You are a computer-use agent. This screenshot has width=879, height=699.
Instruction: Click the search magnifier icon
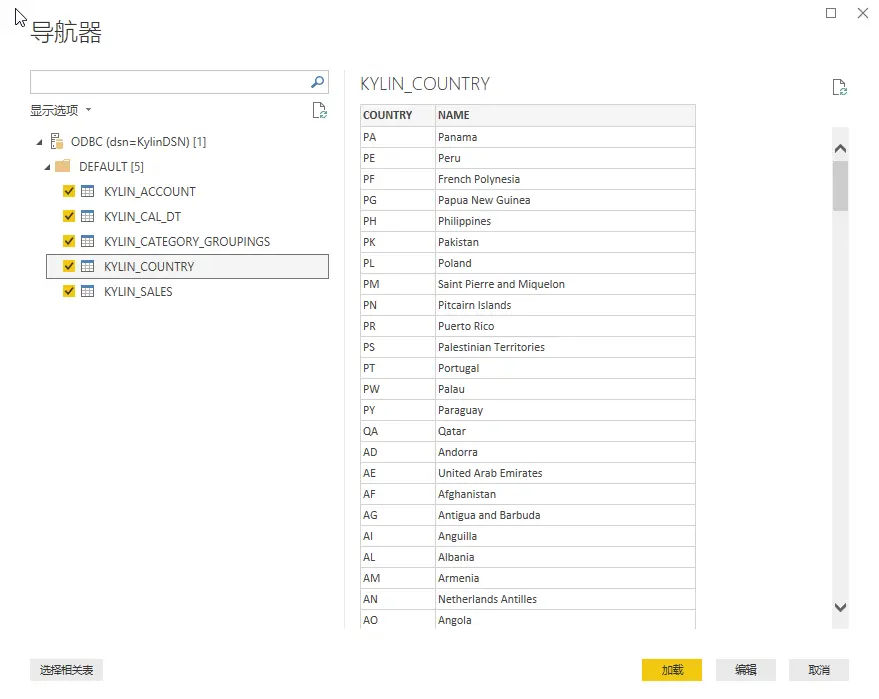point(317,82)
